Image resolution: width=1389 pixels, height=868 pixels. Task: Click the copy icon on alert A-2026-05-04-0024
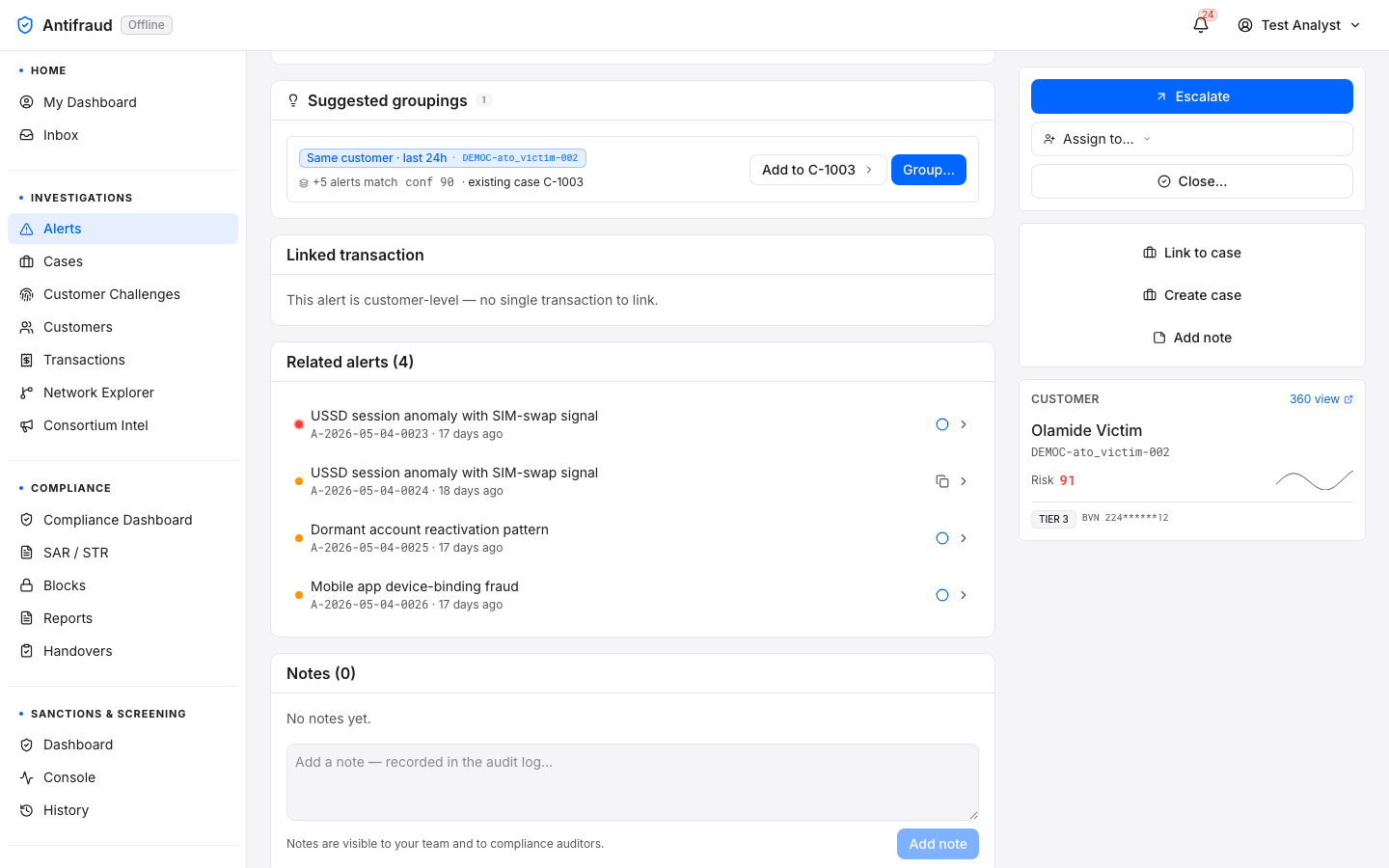(942, 481)
